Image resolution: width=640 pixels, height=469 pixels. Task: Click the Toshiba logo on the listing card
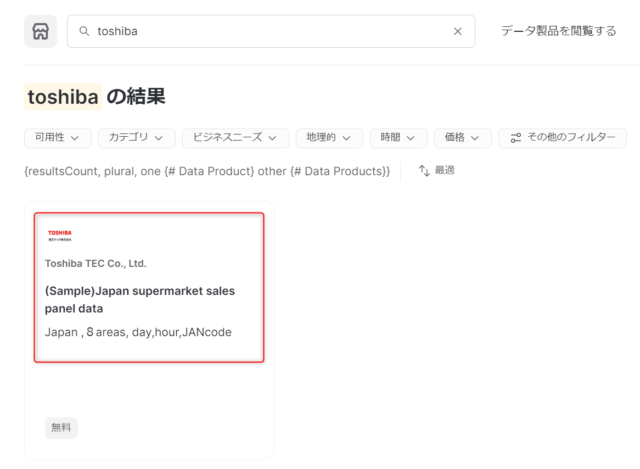60,236
